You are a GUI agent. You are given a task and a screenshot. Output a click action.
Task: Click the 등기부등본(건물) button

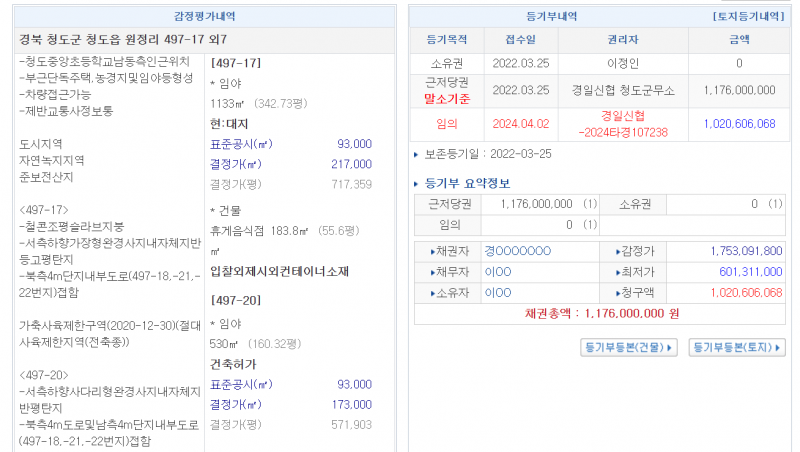(x=628, y=347)
